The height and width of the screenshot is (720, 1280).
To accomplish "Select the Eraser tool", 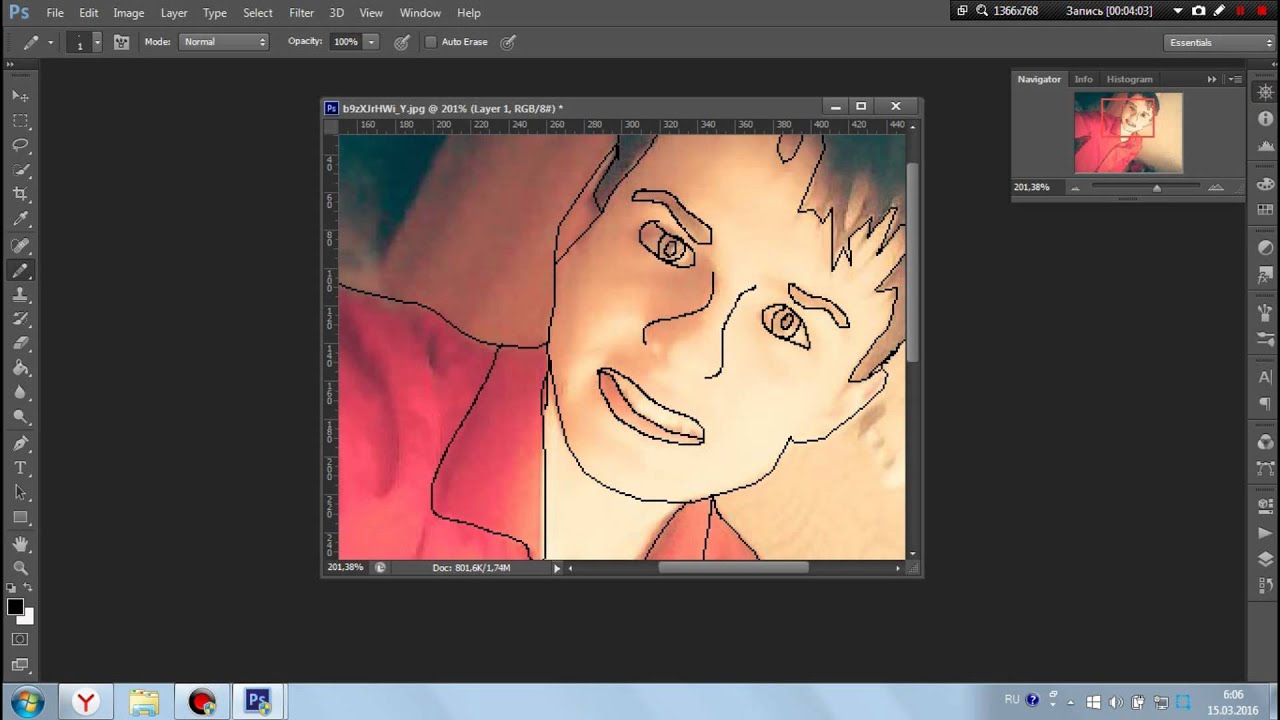I will coord(20,344).
